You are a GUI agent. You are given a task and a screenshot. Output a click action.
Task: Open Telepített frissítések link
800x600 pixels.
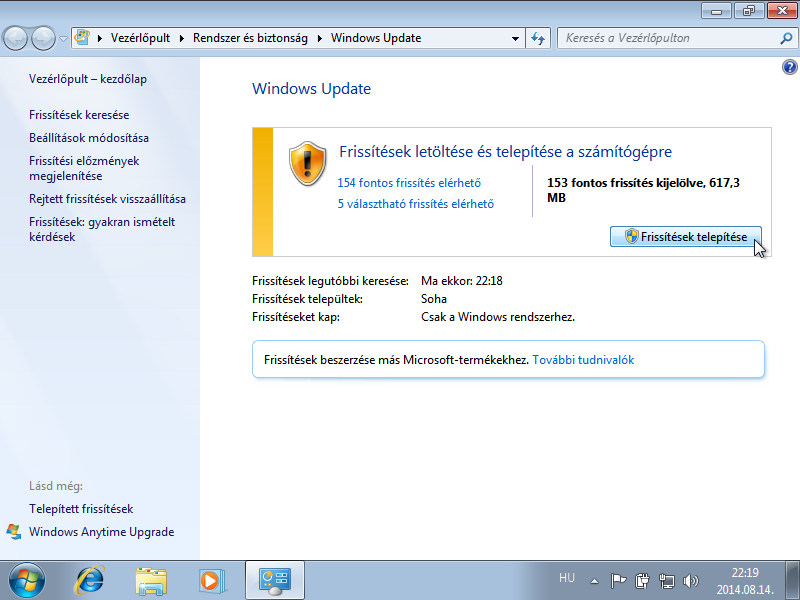click(x=81, y=509)
